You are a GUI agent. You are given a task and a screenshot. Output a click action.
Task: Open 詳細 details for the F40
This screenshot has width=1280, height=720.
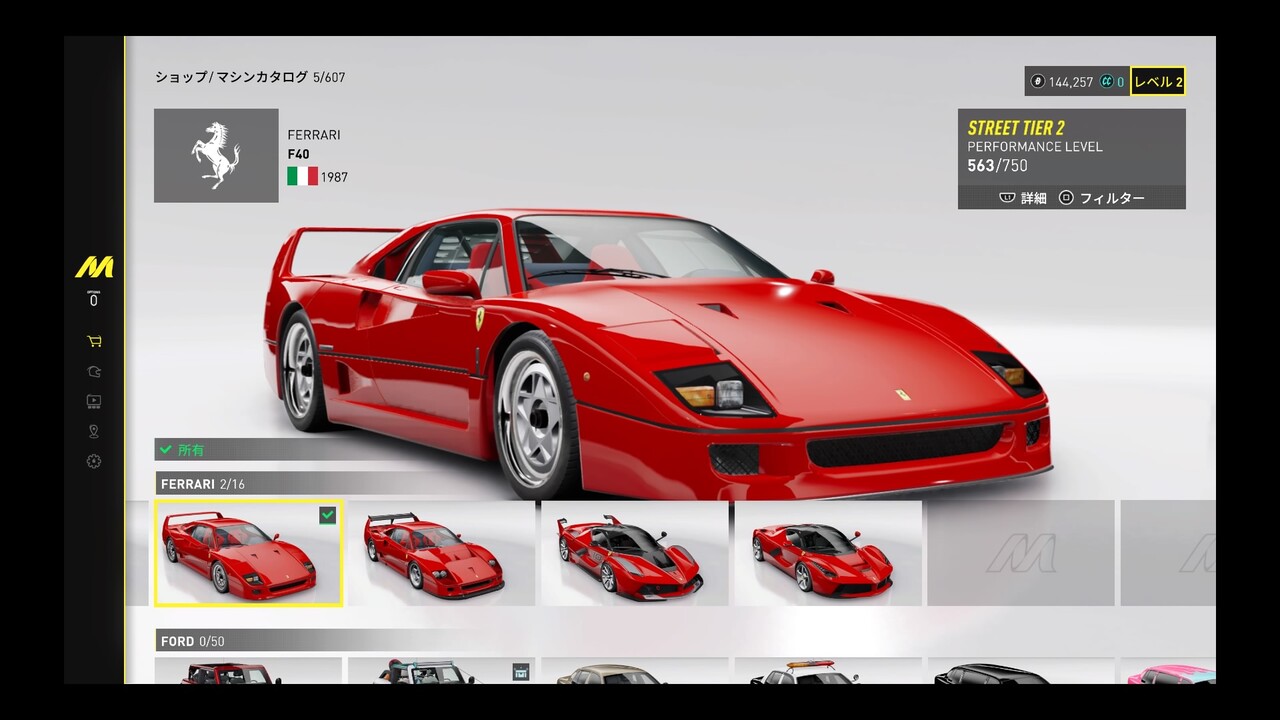(1023, 198)
